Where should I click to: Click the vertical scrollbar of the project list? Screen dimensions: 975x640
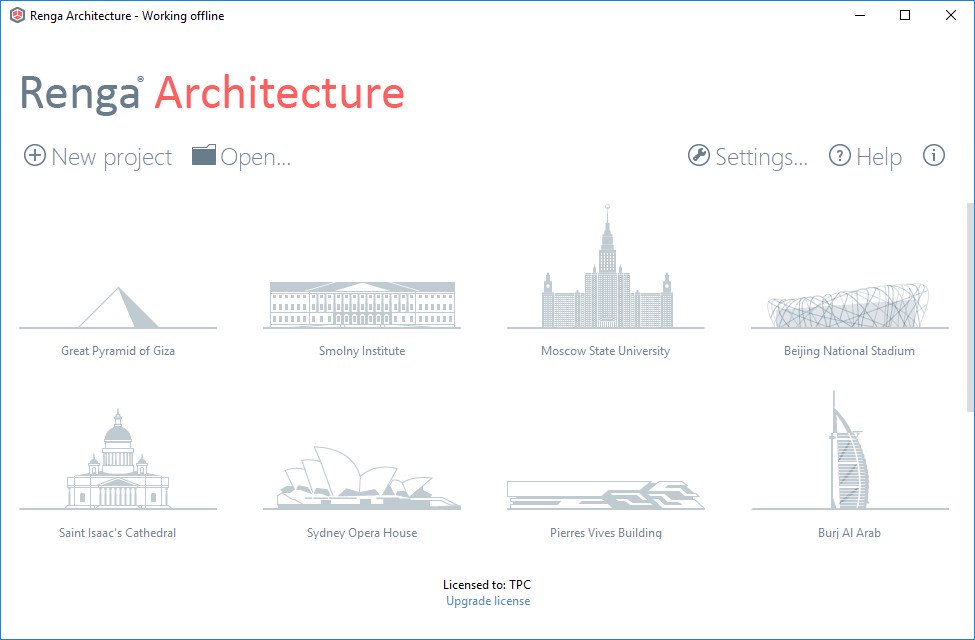pos(970,307)
